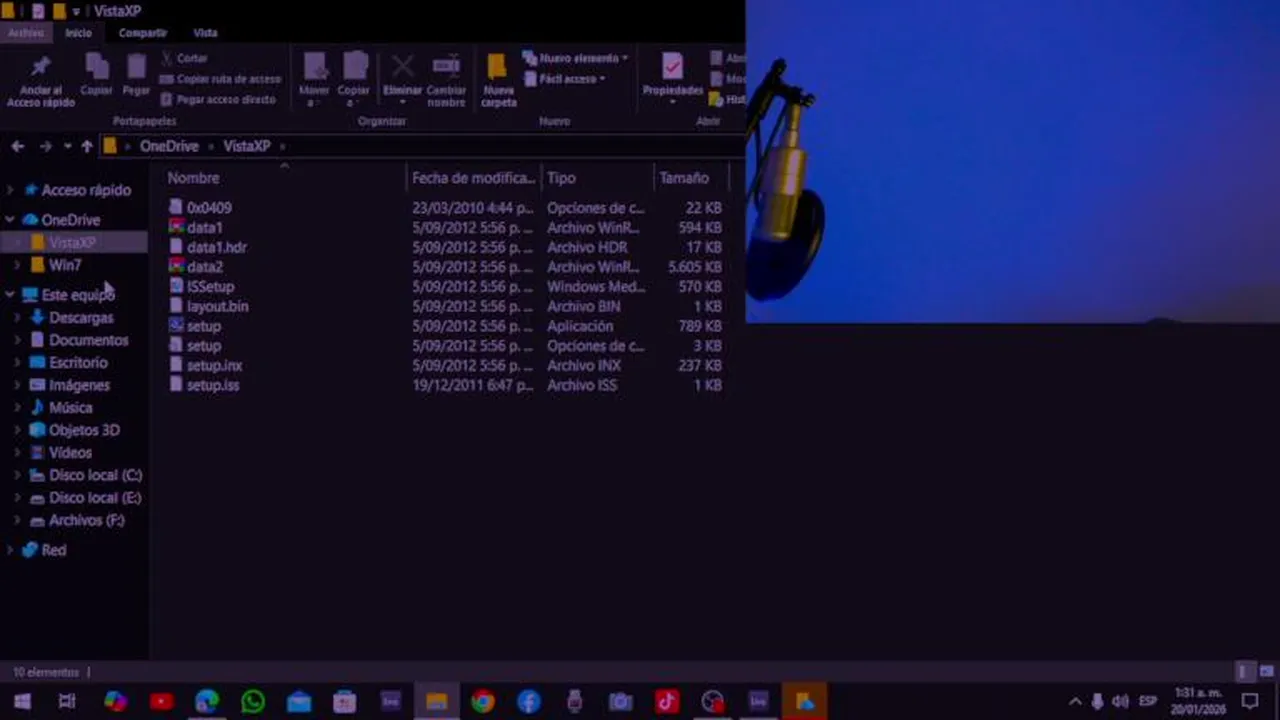
Task: Switch to the Compartir ribbon tab
Action: pyautogui.click(x=143, y=33)
